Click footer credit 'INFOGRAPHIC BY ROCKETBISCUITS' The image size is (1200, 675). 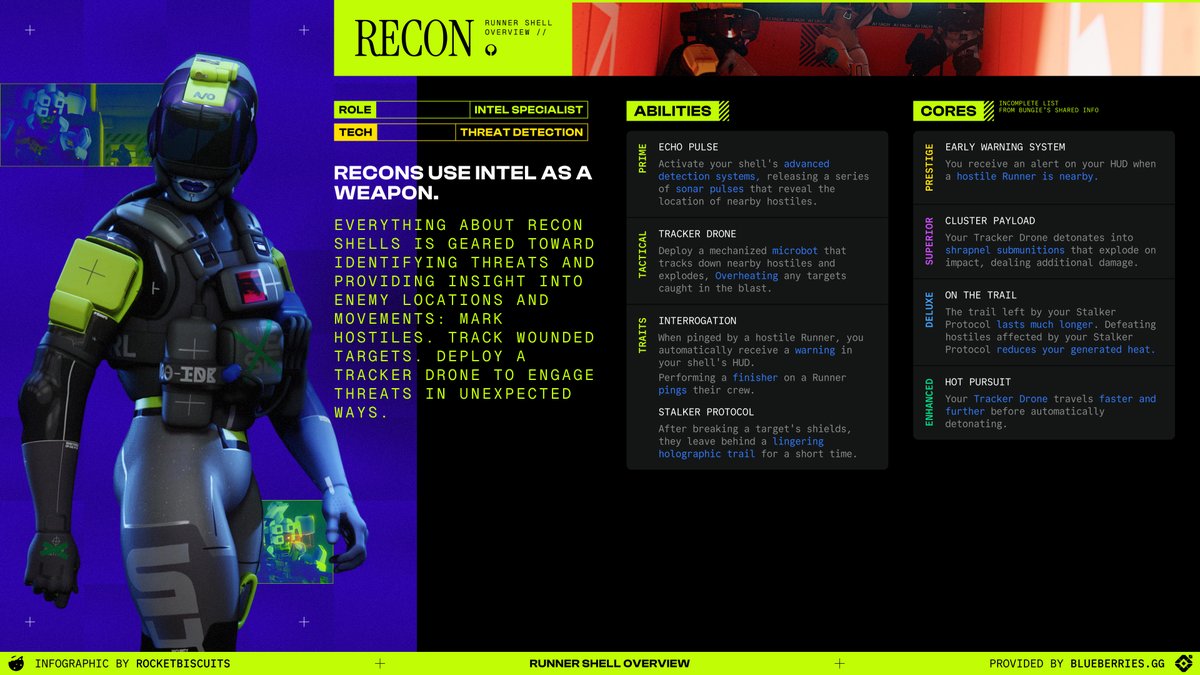coord(132,664)
